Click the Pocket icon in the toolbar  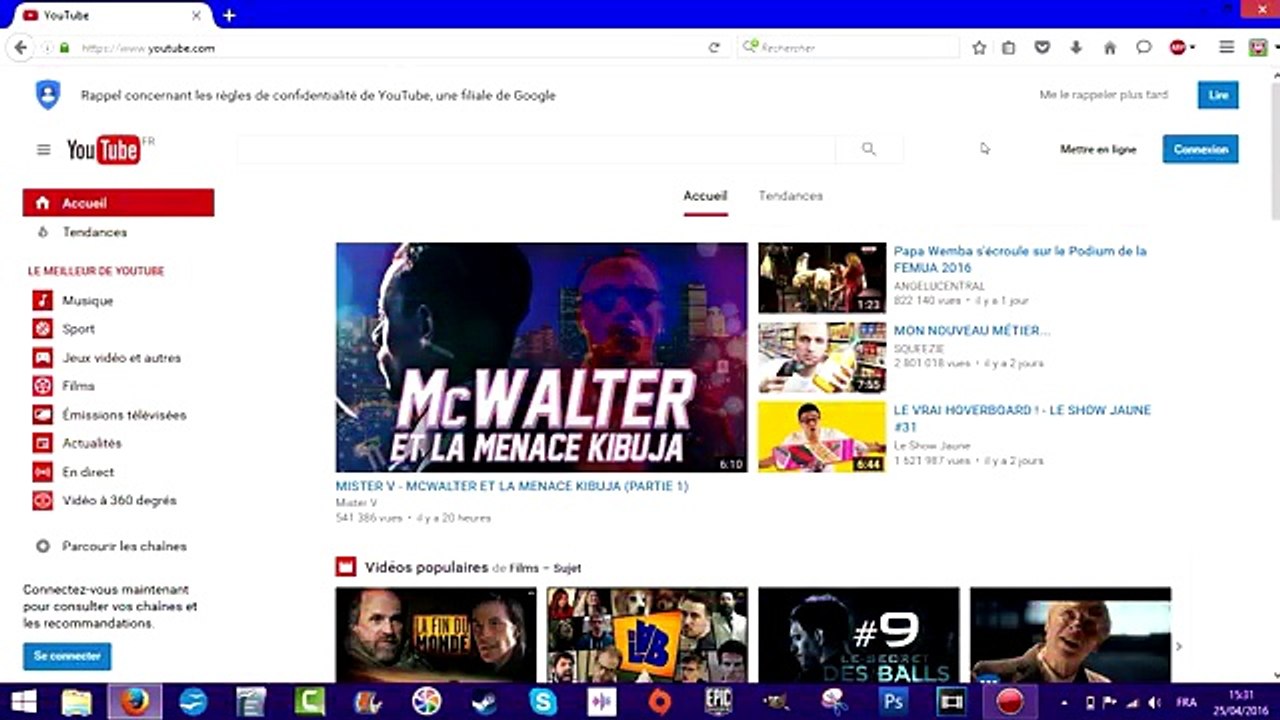coord(1042,48)
